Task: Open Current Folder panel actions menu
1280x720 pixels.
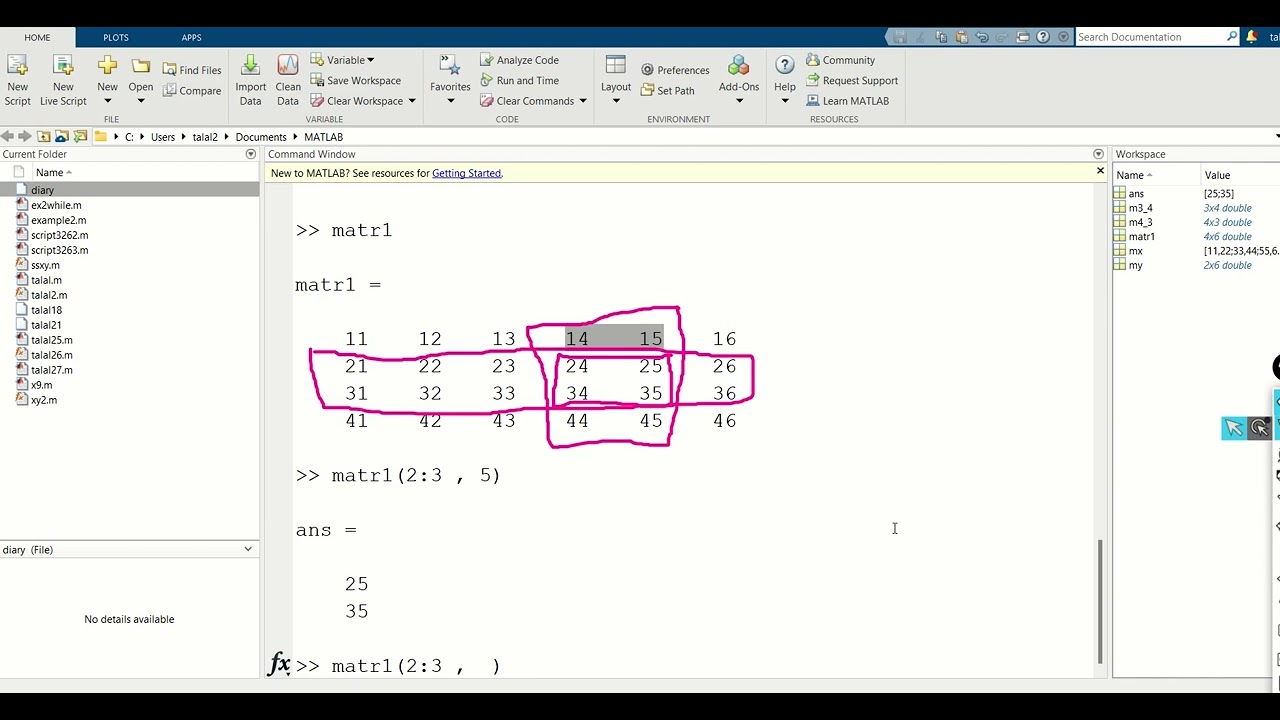Action: point(251,154)
